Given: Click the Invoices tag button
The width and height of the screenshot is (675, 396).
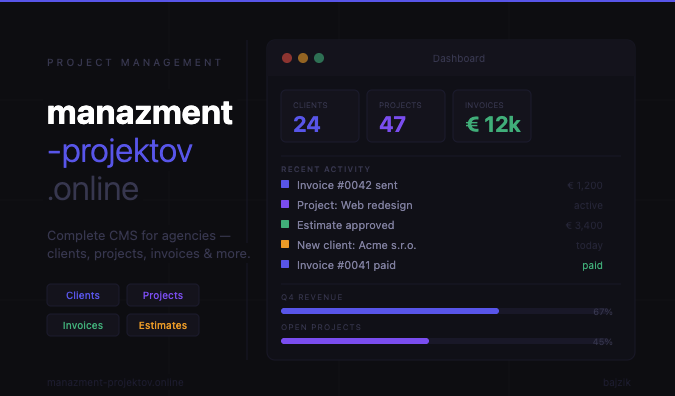Looking at the screenshot, I should point(83,325).
